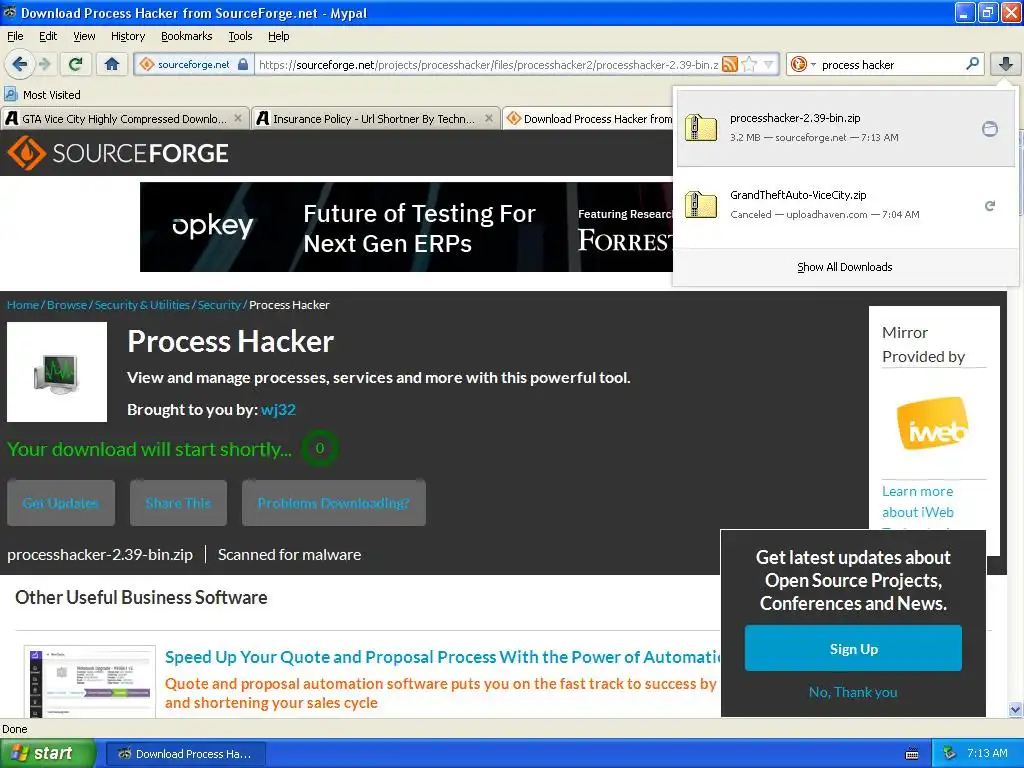Viewport: 1024px width, 768px height.
Task: Expand the address bar history dropdown arrow
Action: (769, 64)
